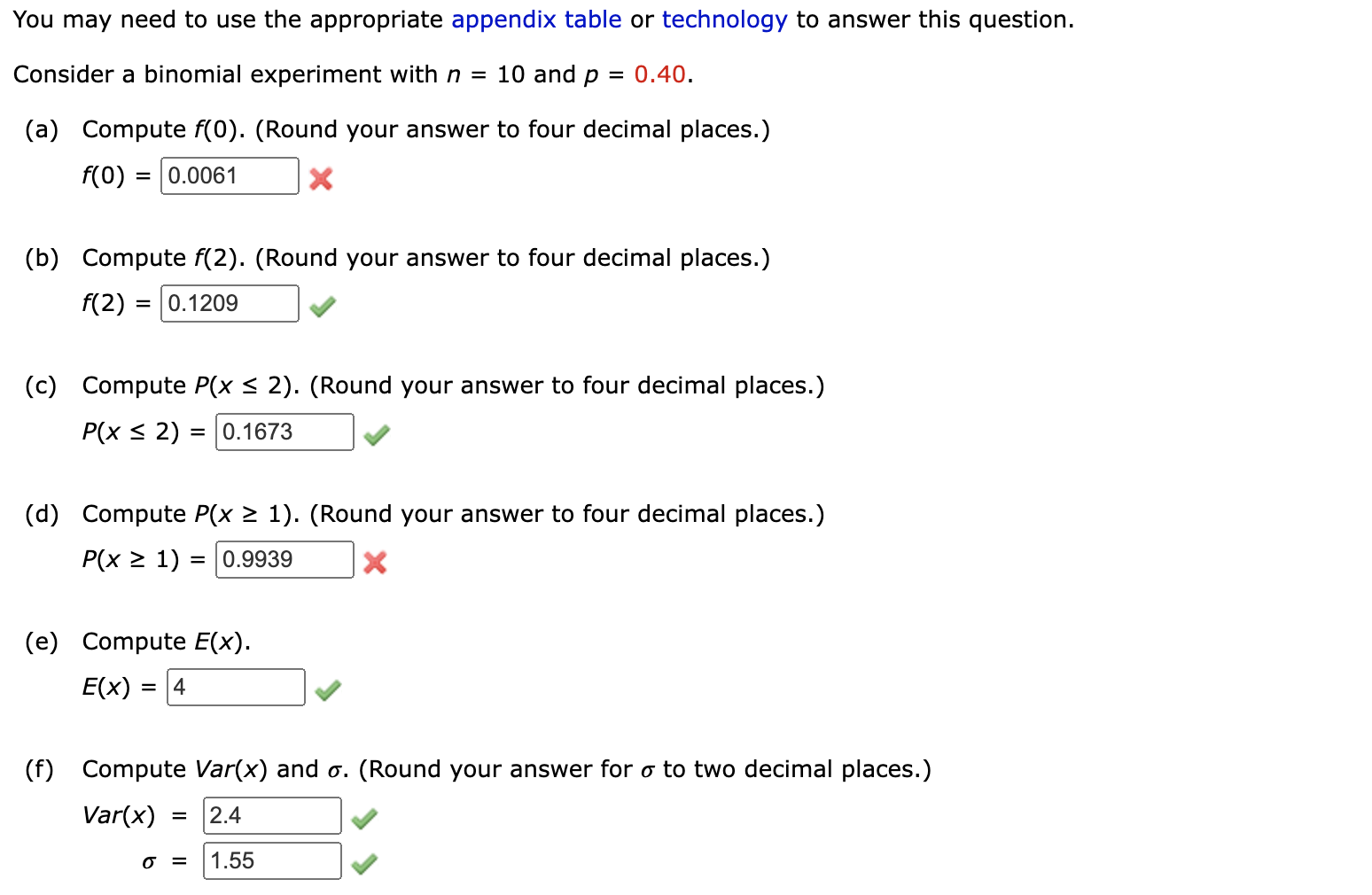Click the green checkmark beside σ
Viewport: 1372px width, 895px height.
click(364, 861)
